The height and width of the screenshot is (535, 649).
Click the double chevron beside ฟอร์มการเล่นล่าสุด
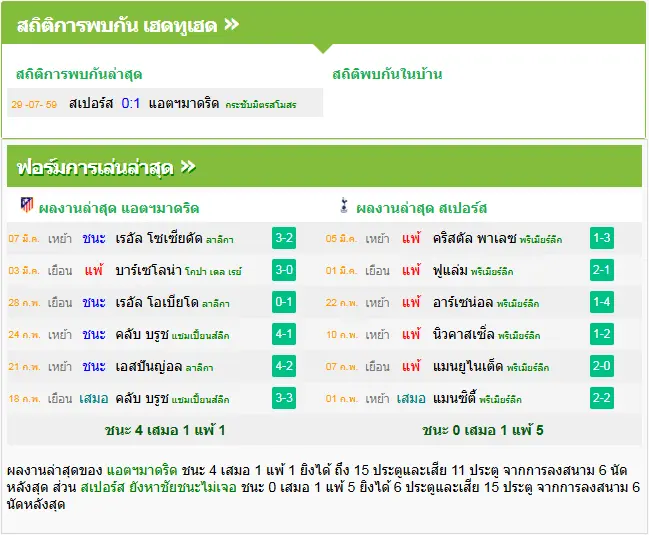coord(188,167)
